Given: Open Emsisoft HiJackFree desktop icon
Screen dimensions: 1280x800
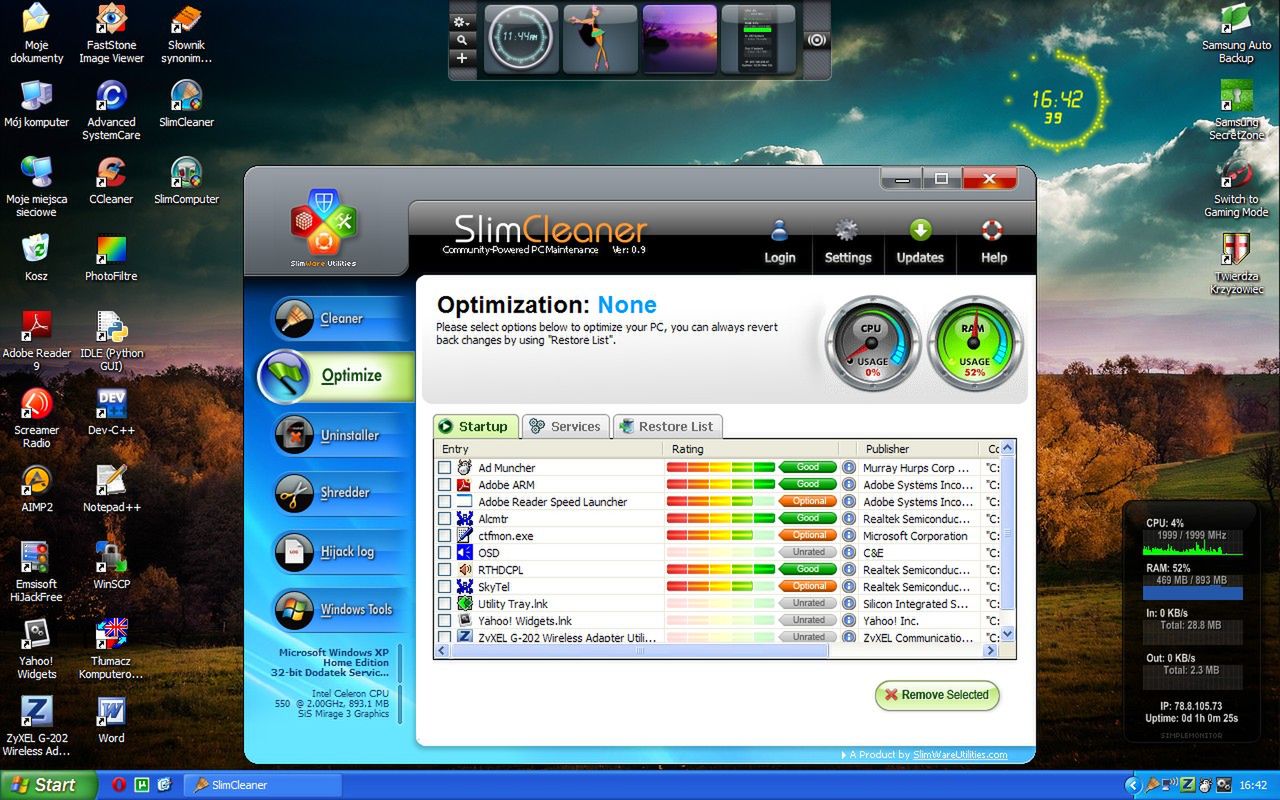Looking at the screenshot, I should 36,572.
